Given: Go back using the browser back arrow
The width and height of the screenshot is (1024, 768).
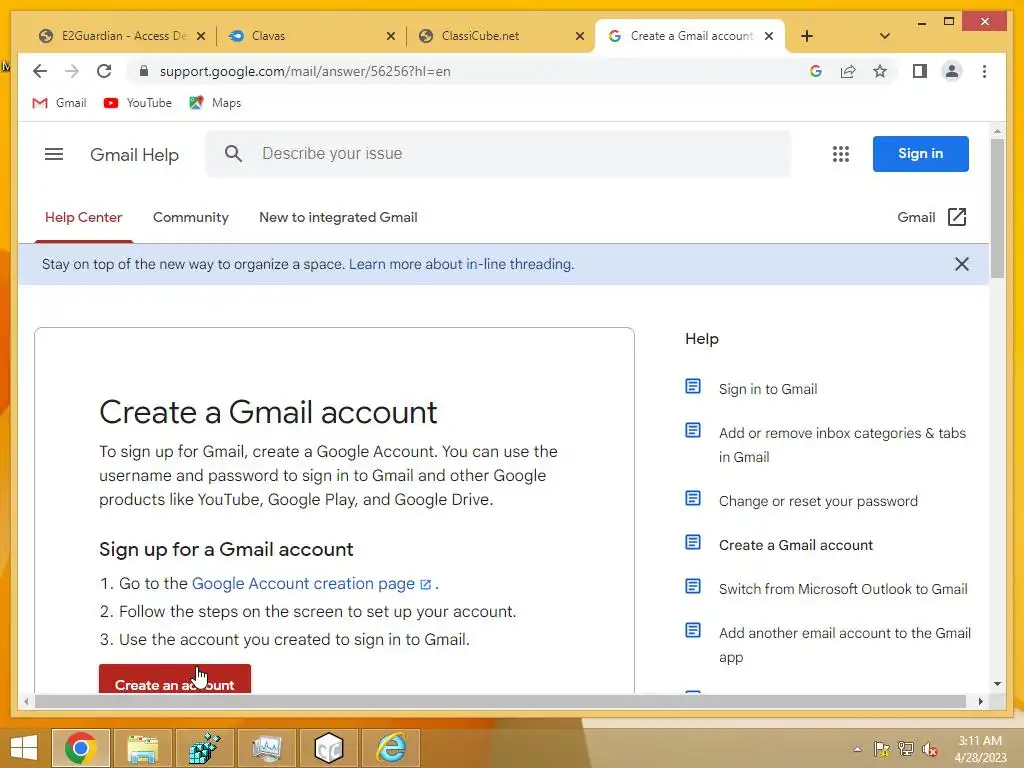Looking at the screenshot, I should 40,71.
